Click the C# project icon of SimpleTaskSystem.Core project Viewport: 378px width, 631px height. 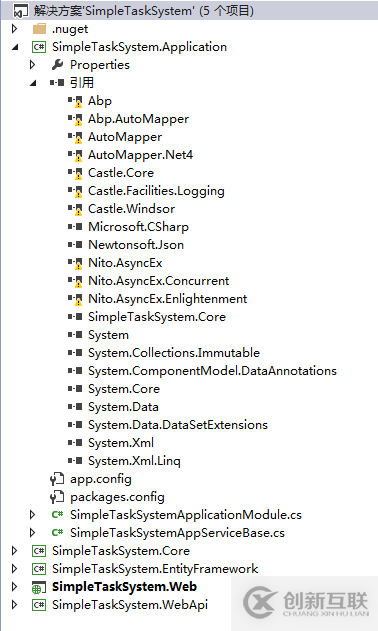tap(39, 551)
